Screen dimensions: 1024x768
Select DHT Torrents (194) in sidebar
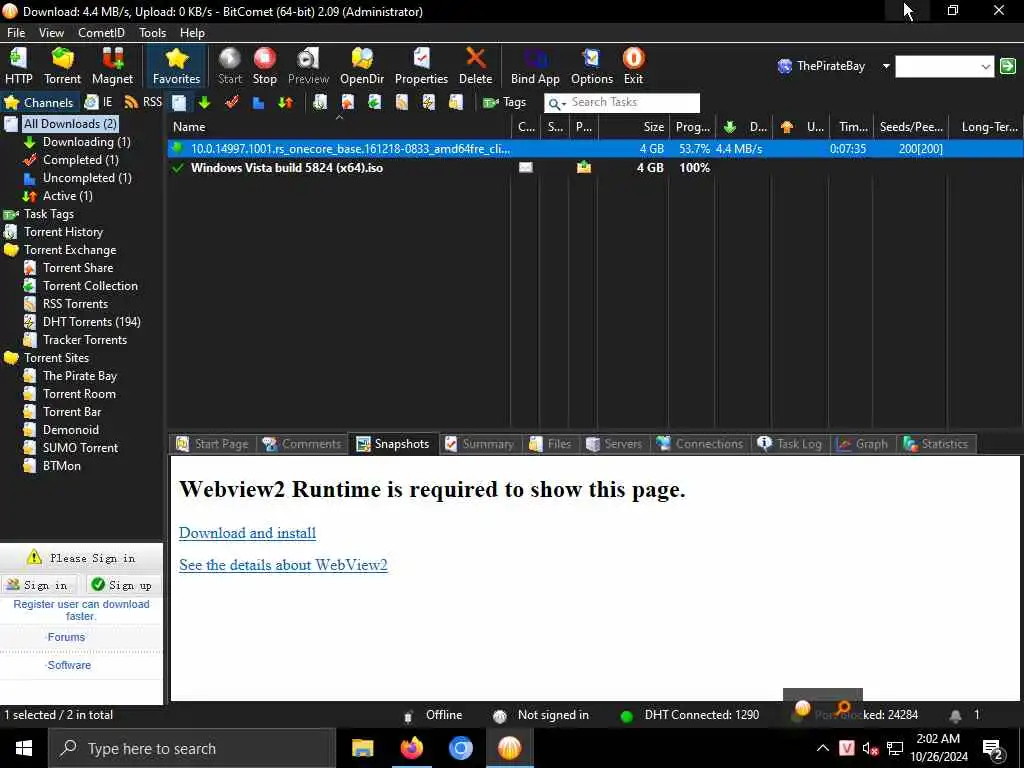pyautogui.click(x=91, y=321)
